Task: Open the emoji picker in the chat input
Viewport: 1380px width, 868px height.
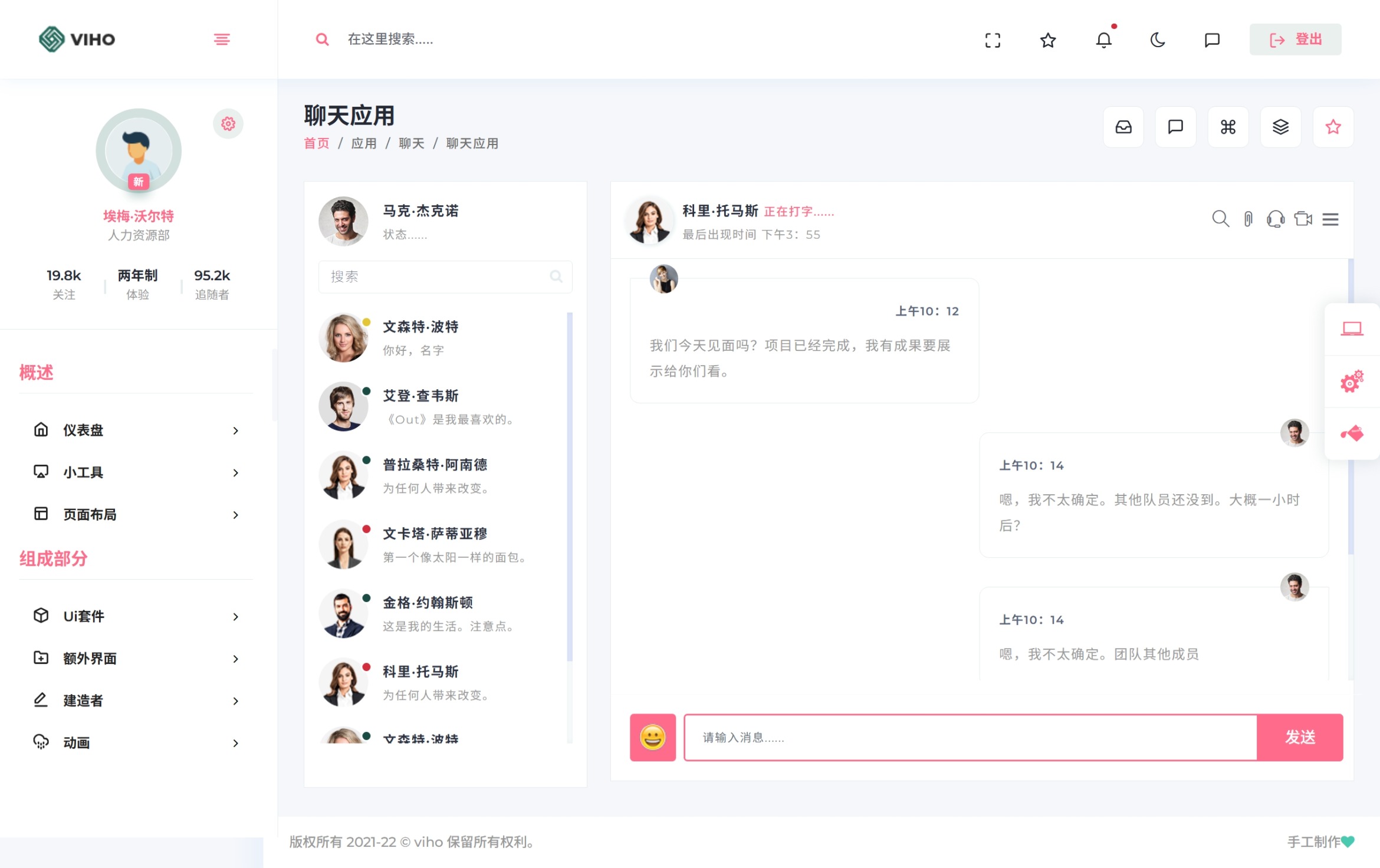Action: tap(652, 737)
